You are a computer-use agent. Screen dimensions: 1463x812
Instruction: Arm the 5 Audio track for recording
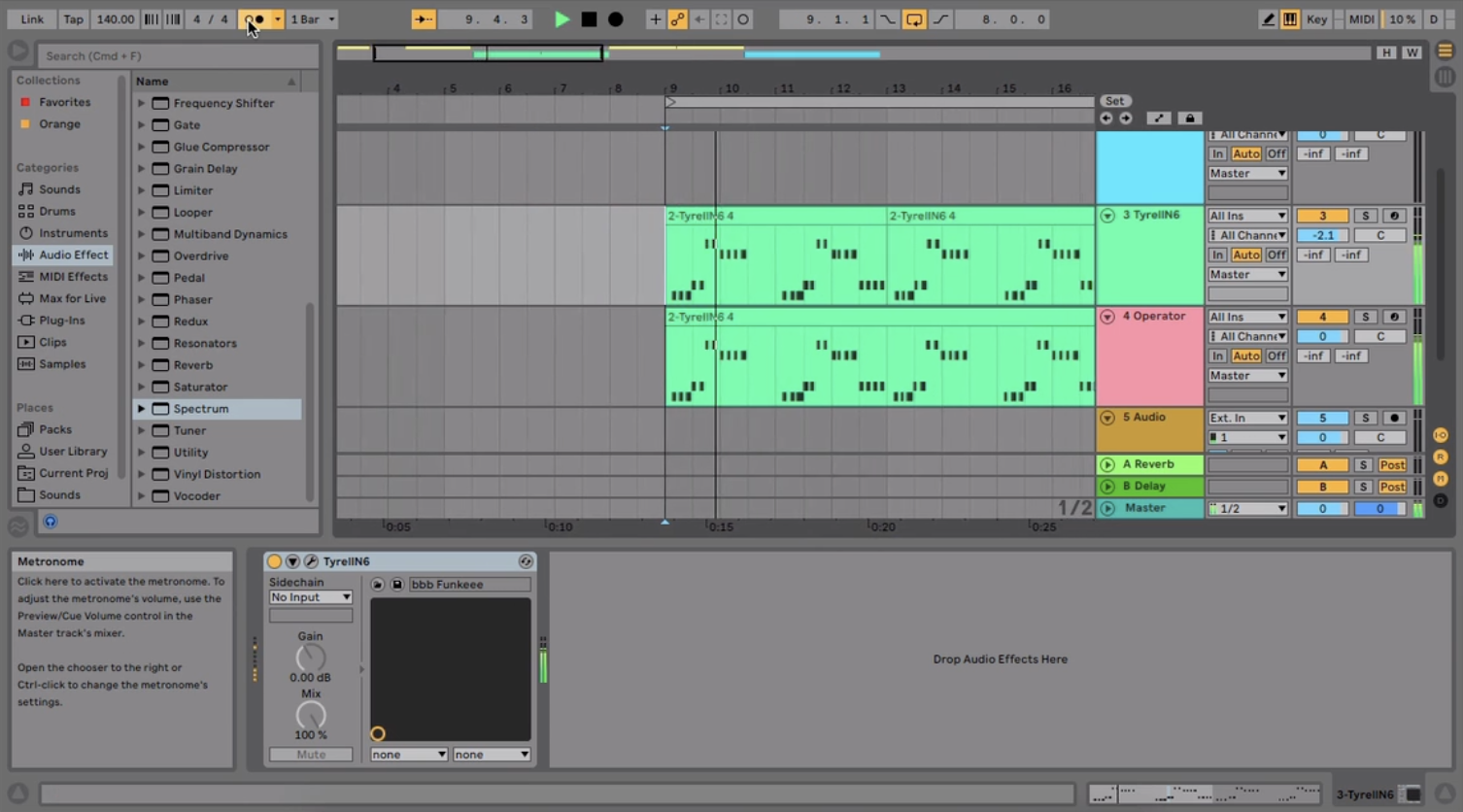[1394, 418]
